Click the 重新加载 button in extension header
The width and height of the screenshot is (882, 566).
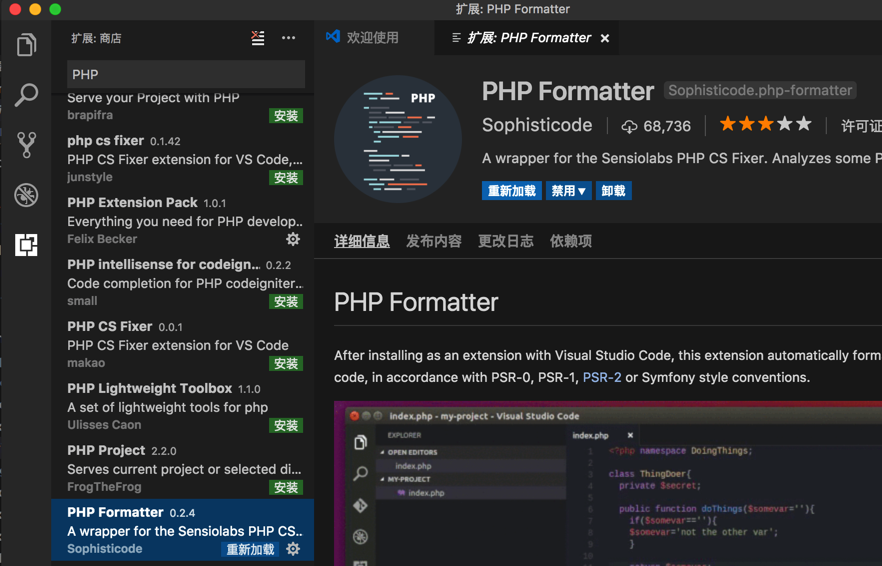[x=512, y=191]
